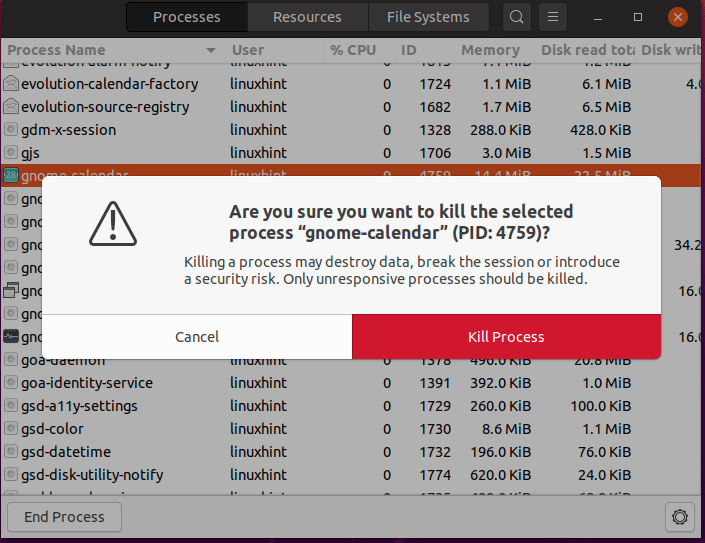Switch to the Resources tab
Image resolution: width=705 pixels, height=543 pixels.
point(308,17)
